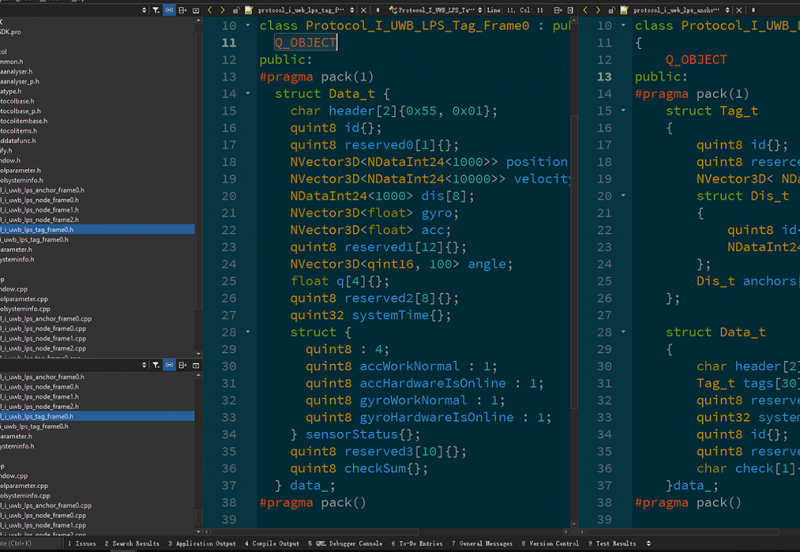Click the locator field (Ctrl+K)
The height and width of the screenshot is (552, 800).
(31, 543)
